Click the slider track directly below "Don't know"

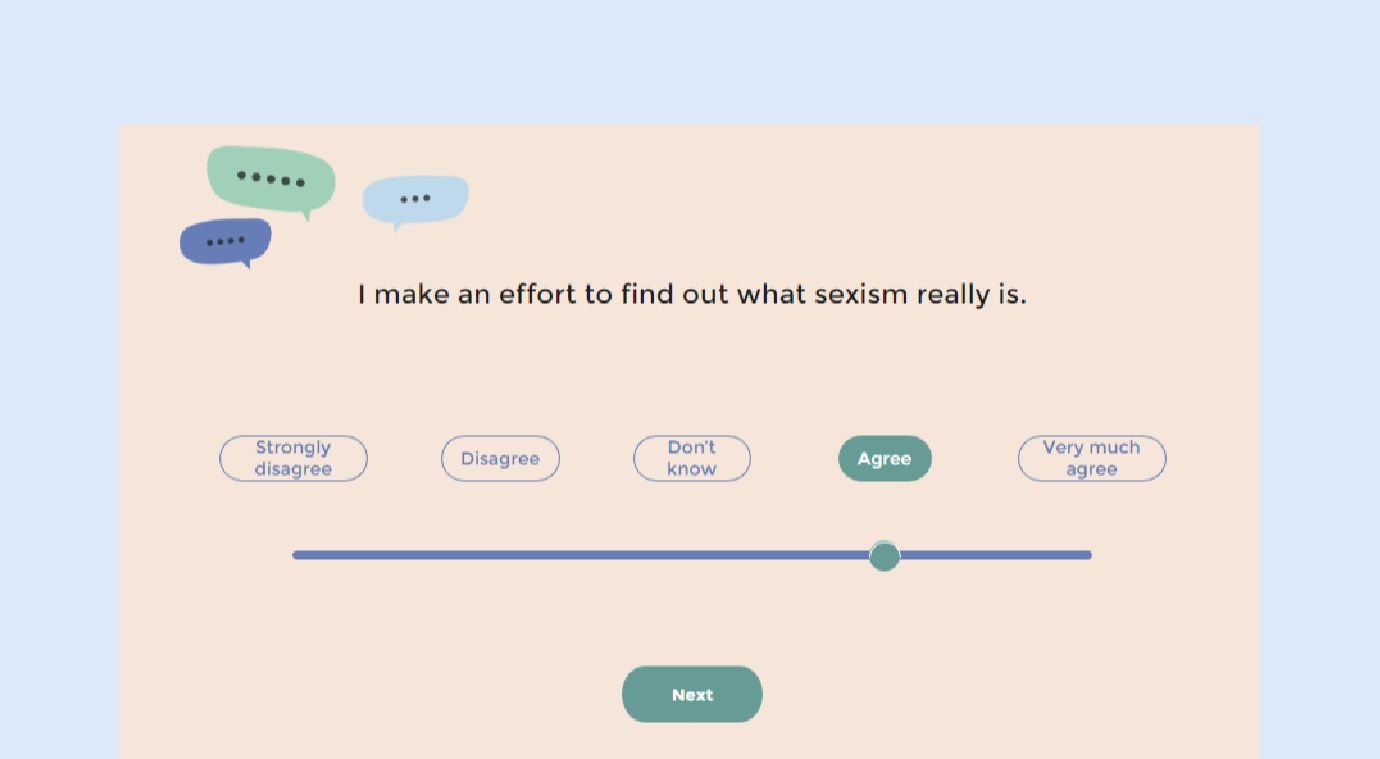(x=692, y=555)
